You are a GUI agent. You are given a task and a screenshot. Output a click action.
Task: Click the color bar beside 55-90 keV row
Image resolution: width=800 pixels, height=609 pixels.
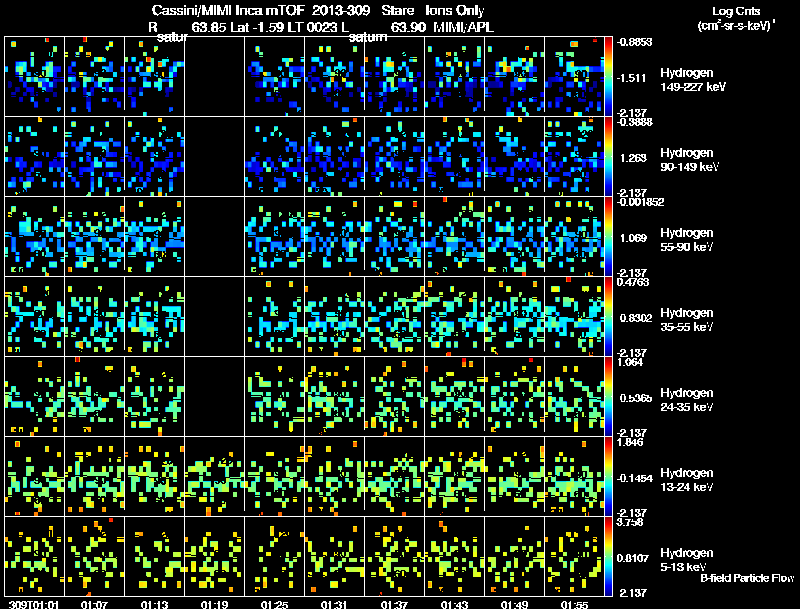608,236
